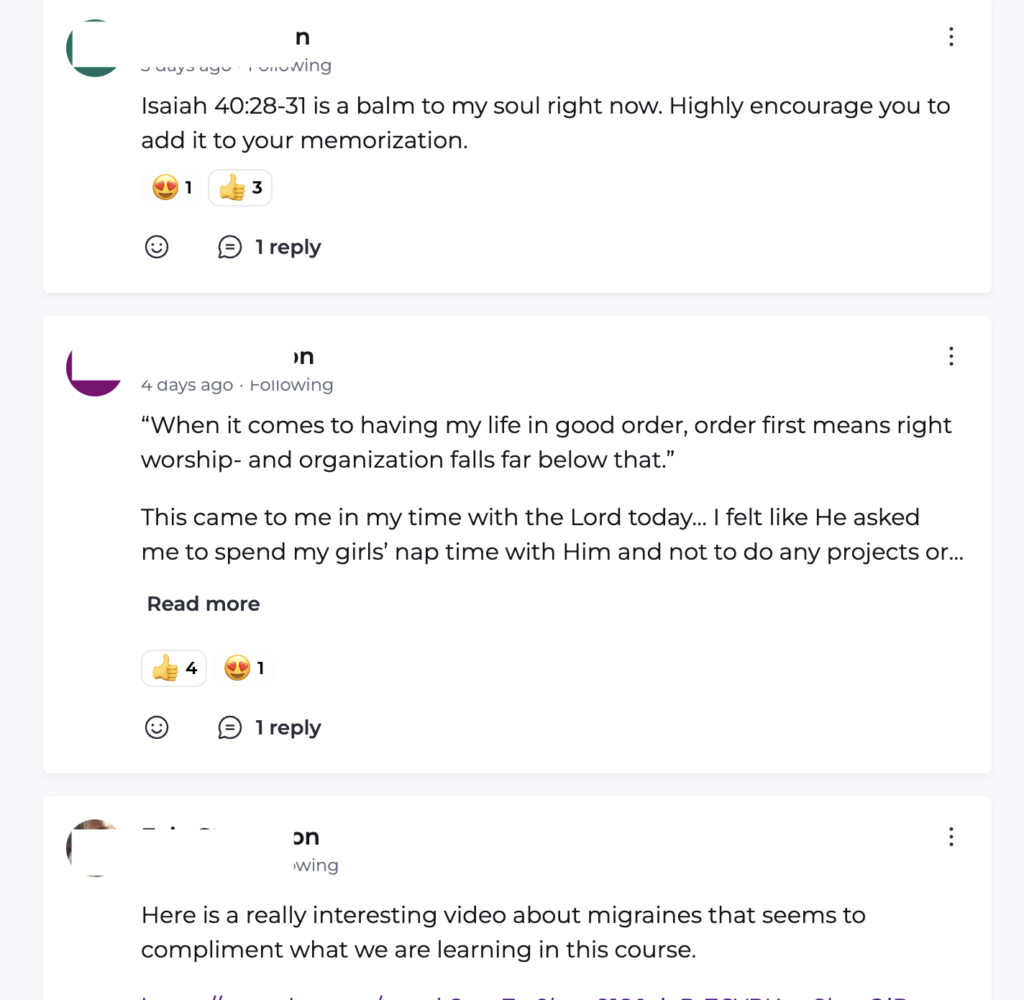Open the add-reaction smiley on worship quote post

click(157, 728)
